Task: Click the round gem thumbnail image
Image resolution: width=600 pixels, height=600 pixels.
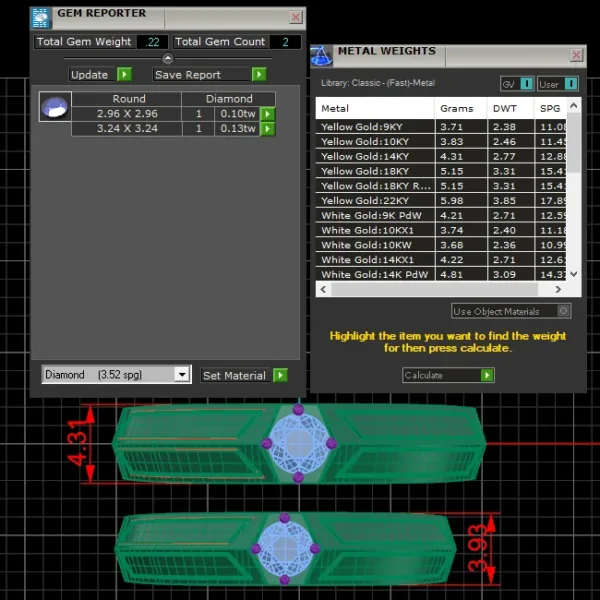Action: pos(55,107)
